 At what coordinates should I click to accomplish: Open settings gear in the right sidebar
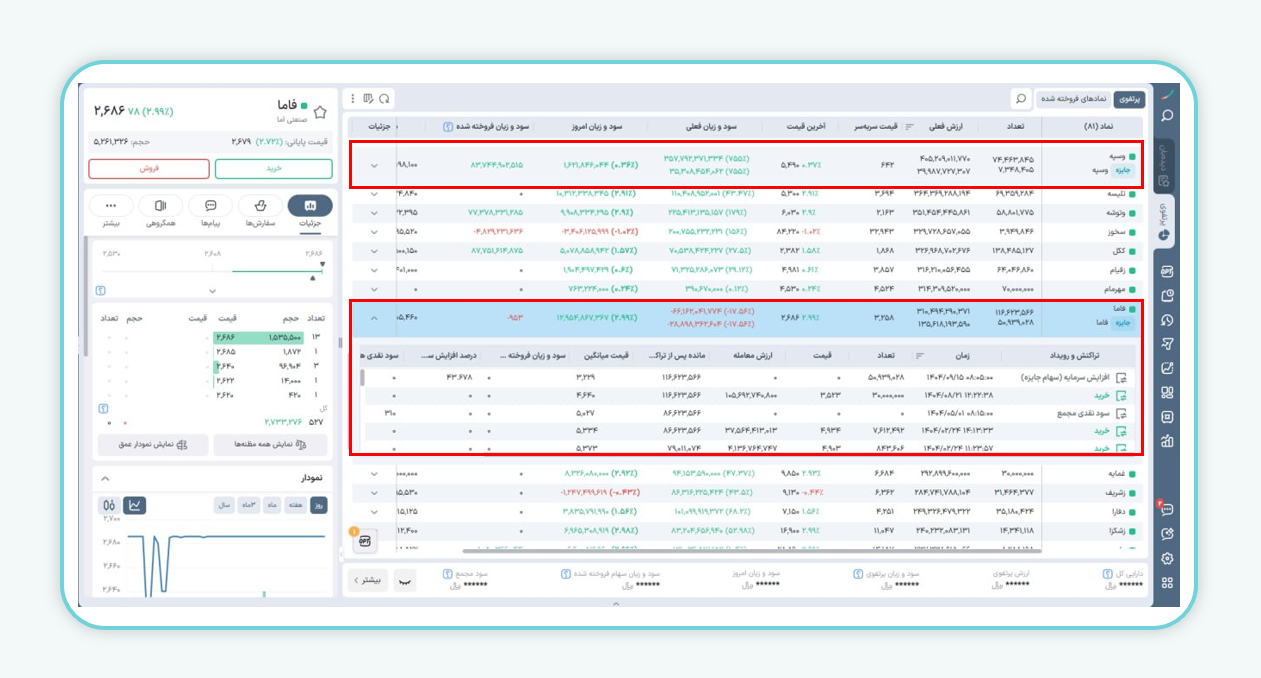coord(1166,558)
